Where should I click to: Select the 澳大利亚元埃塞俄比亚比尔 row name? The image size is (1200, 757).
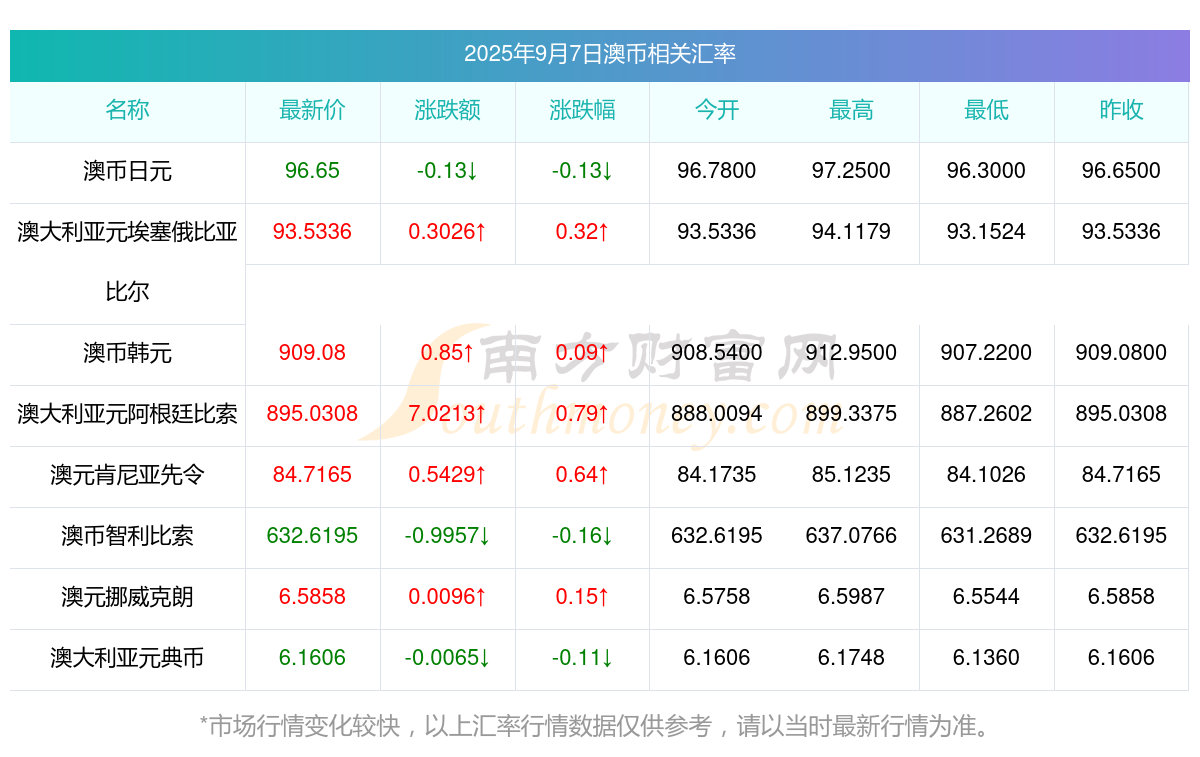coord(128,262)
